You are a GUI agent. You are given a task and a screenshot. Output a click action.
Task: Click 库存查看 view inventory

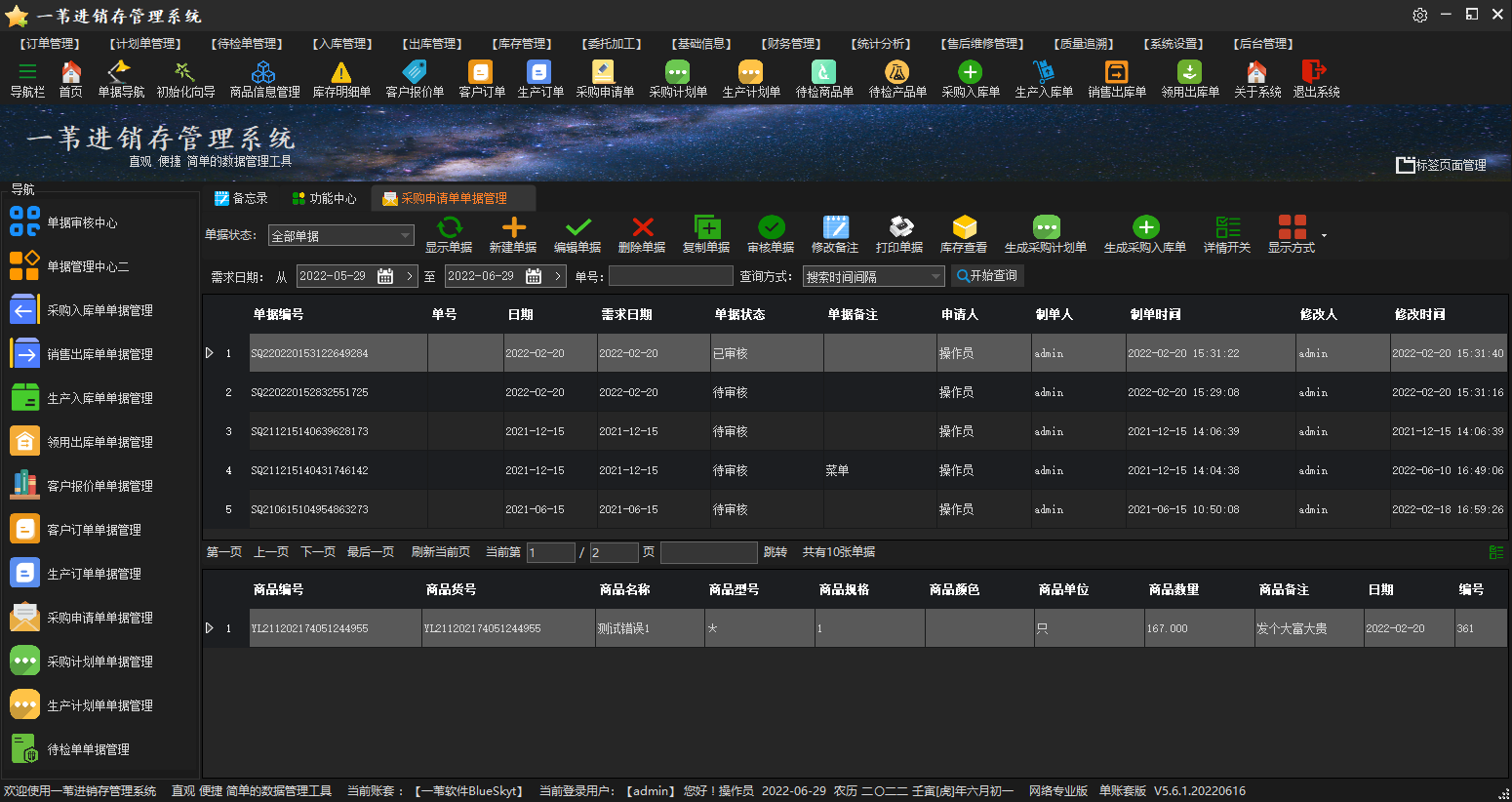[x=964, y=235]
